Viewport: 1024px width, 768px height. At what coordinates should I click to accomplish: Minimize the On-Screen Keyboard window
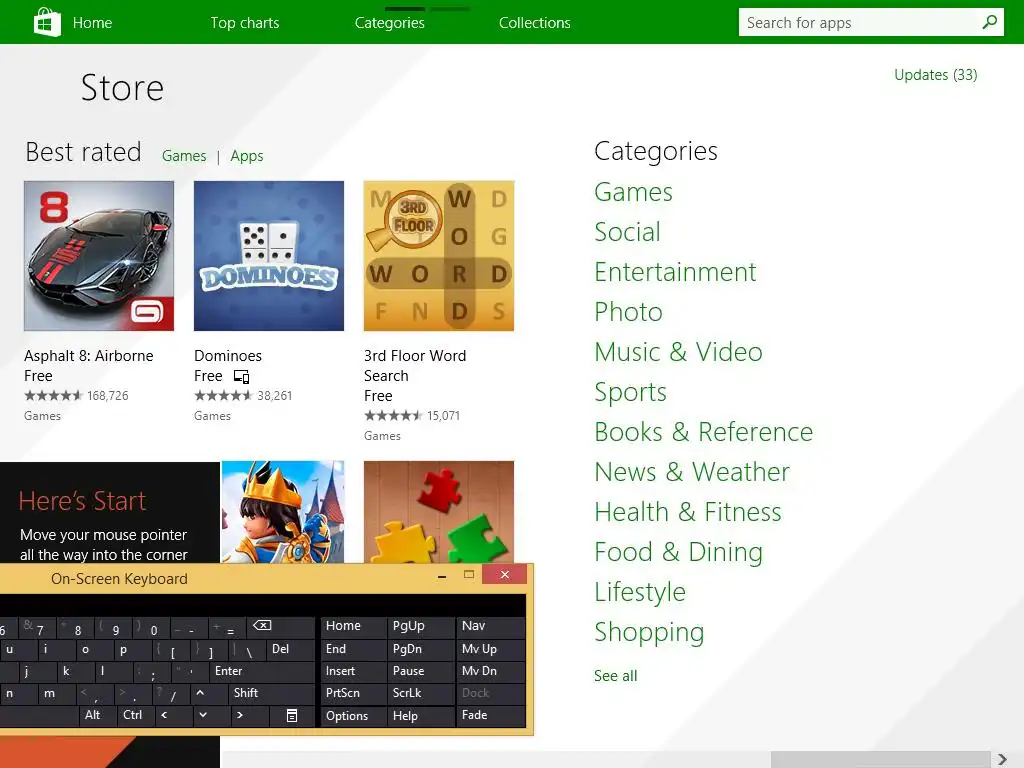(x=442, y=575)
